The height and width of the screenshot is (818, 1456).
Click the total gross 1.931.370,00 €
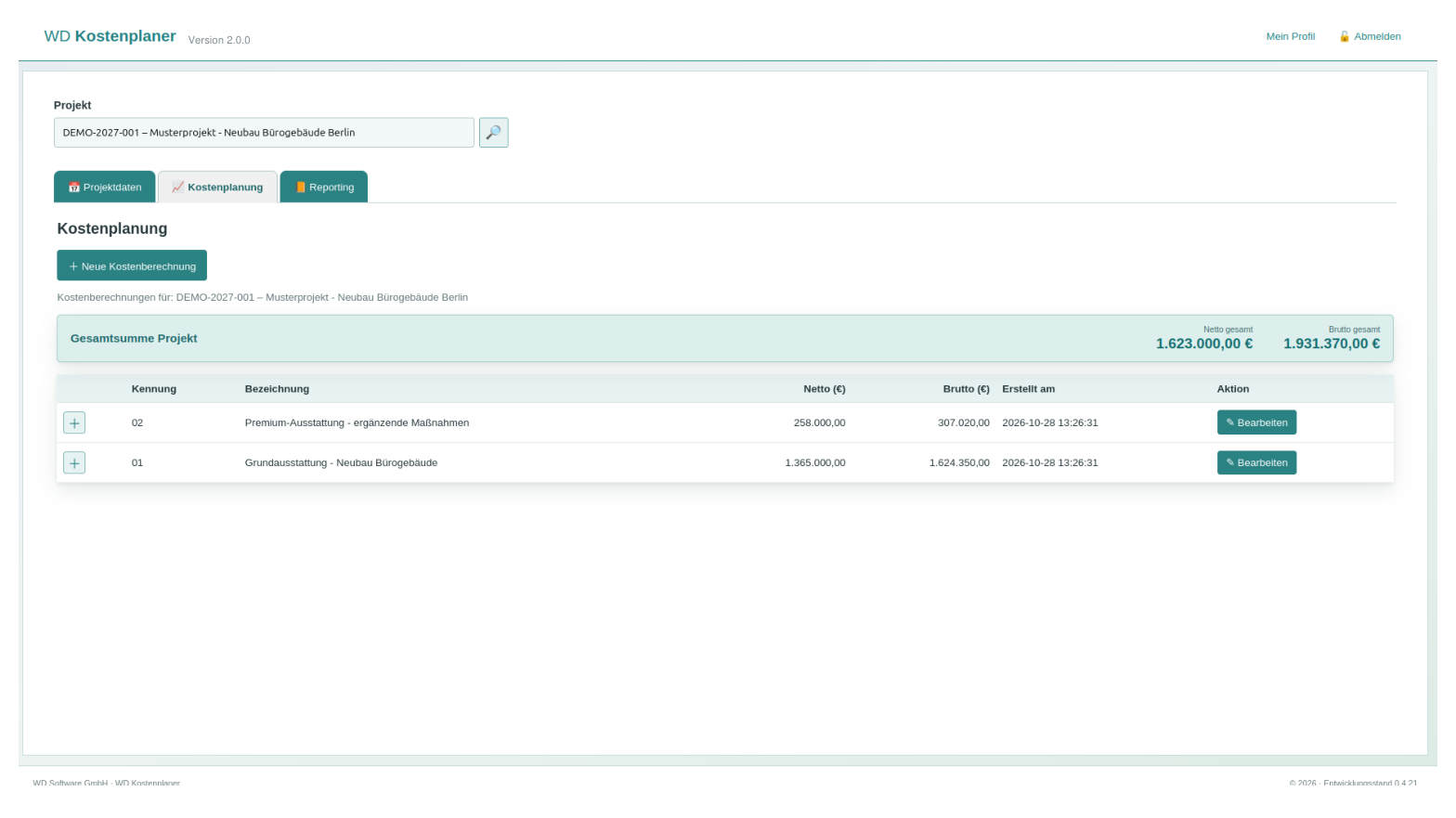tap(1332, 344)
